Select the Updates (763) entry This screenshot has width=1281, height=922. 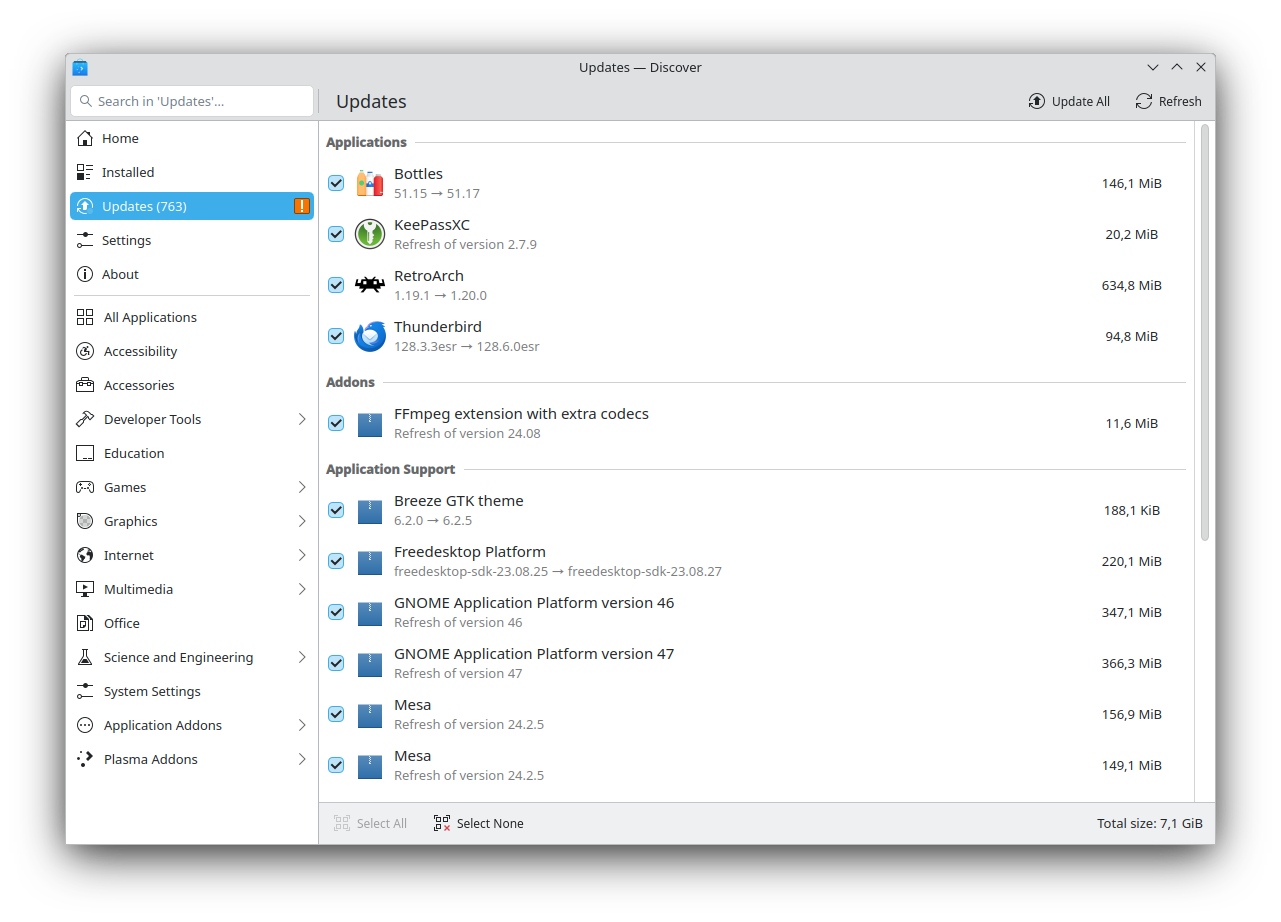pyautogui.click(x=192, y=206)
